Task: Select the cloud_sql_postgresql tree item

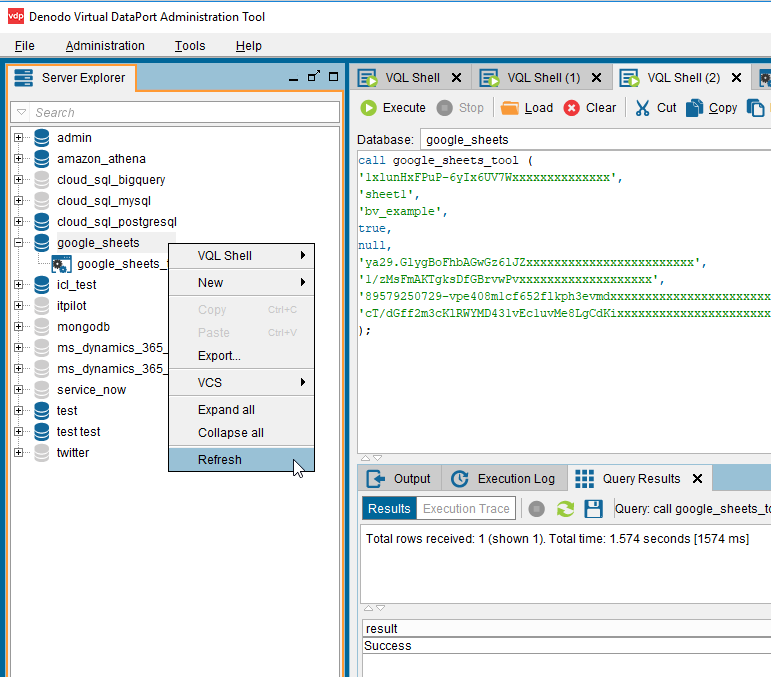Action: coord(117,222)
